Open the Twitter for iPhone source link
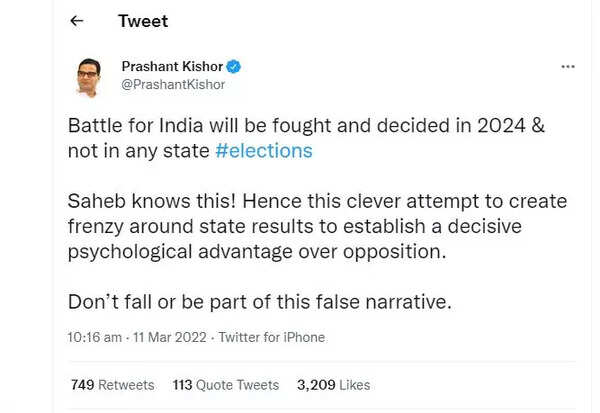 pyautogui.click(x=272, y=337)
